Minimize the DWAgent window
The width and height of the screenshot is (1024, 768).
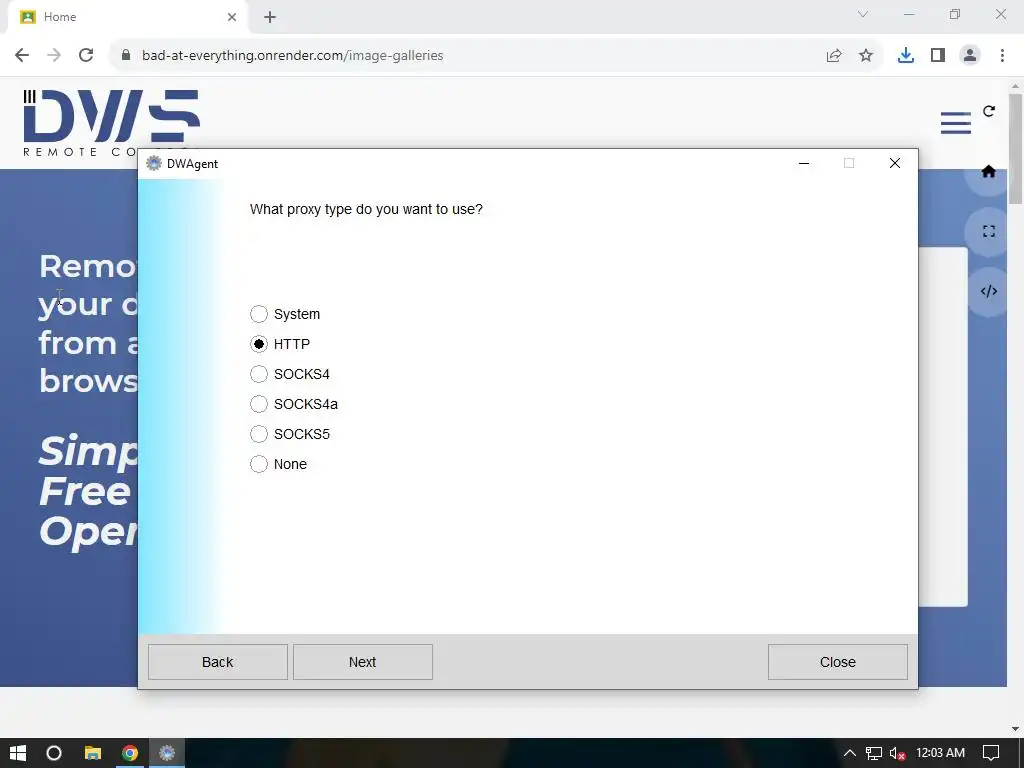coord(804,163)
